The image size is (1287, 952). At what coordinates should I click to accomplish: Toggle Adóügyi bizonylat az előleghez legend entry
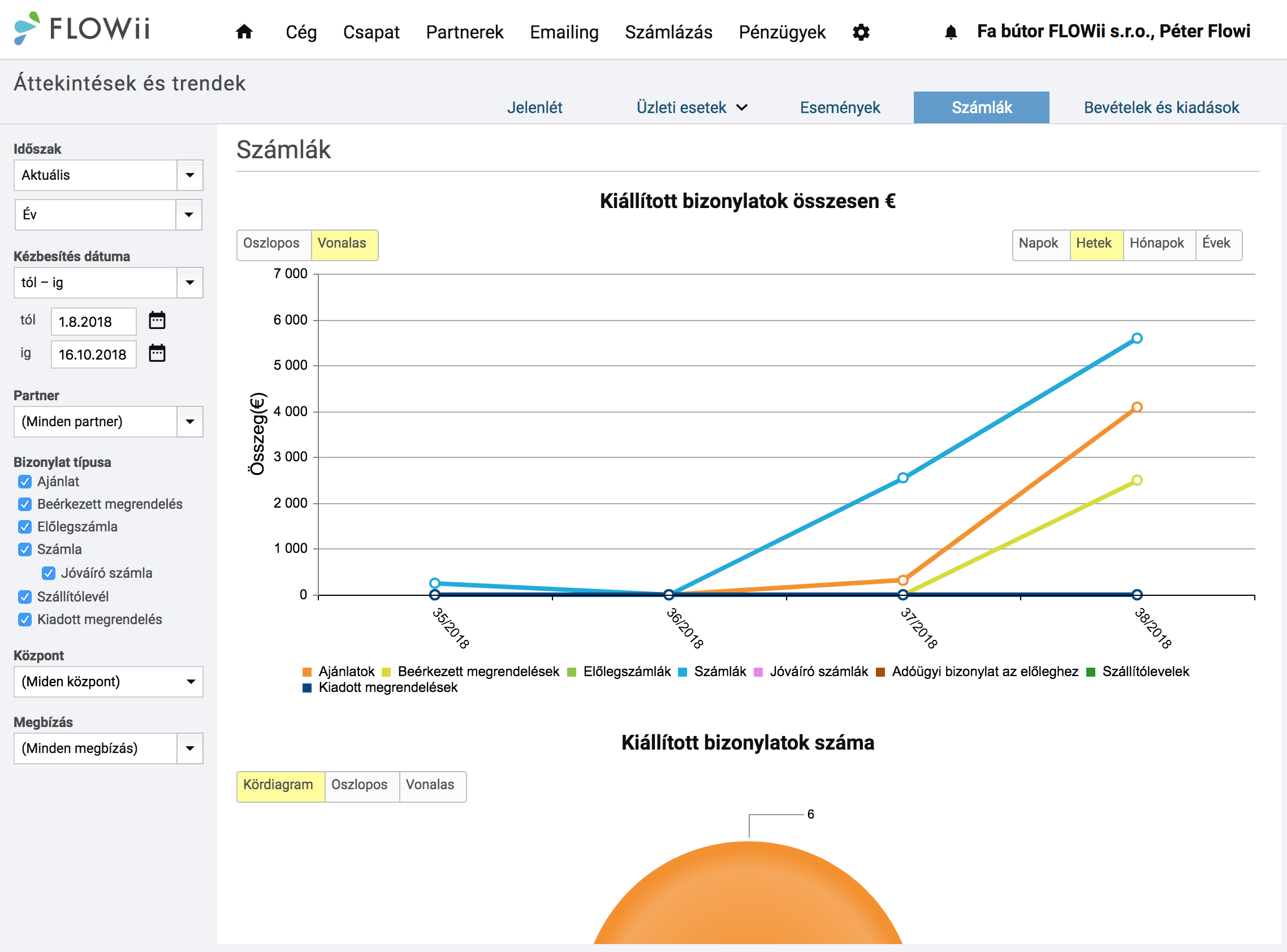pos(977,672)
